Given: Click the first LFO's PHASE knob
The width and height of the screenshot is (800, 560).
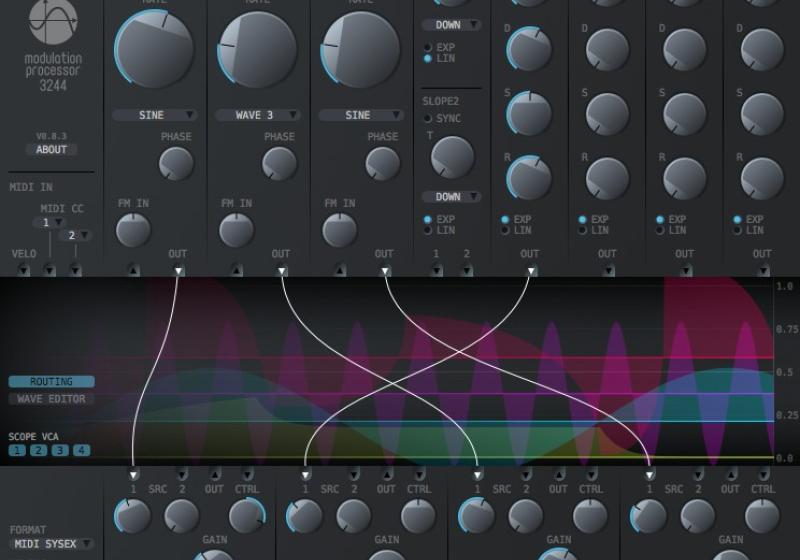Looking at the screenshot, I should tap(176, 164).
